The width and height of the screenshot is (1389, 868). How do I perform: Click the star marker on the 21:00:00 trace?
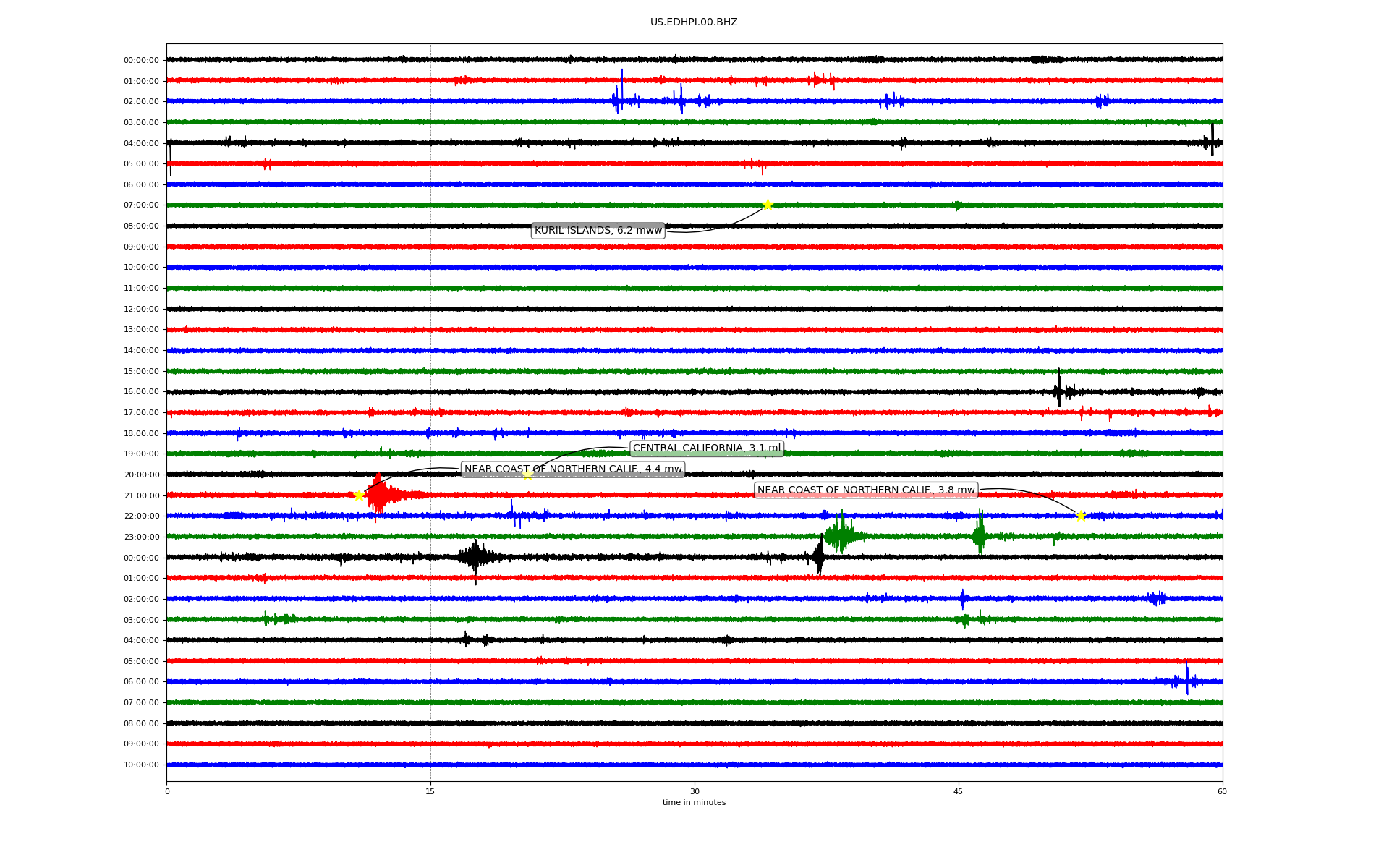359,495
